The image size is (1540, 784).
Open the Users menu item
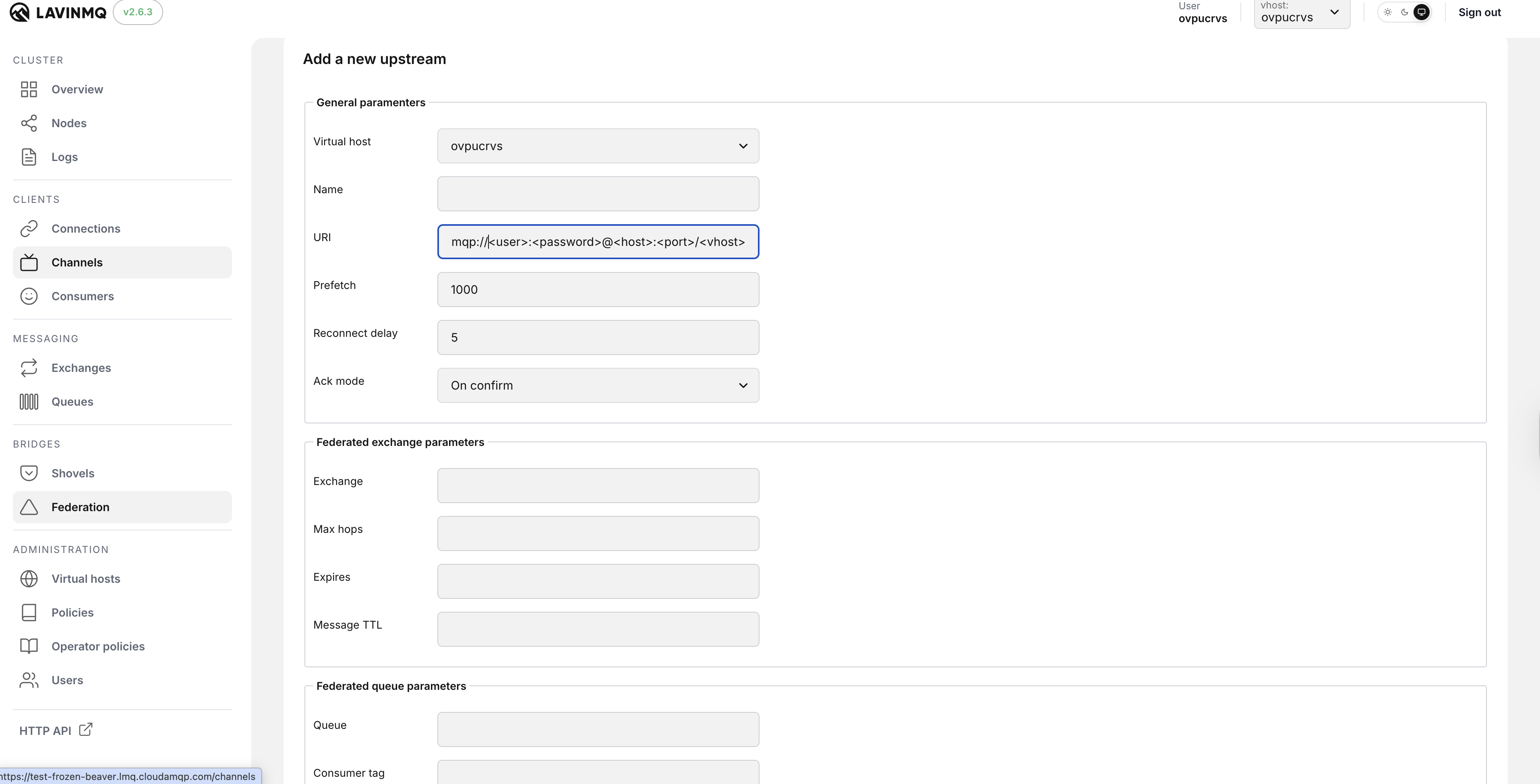point(67,680)
